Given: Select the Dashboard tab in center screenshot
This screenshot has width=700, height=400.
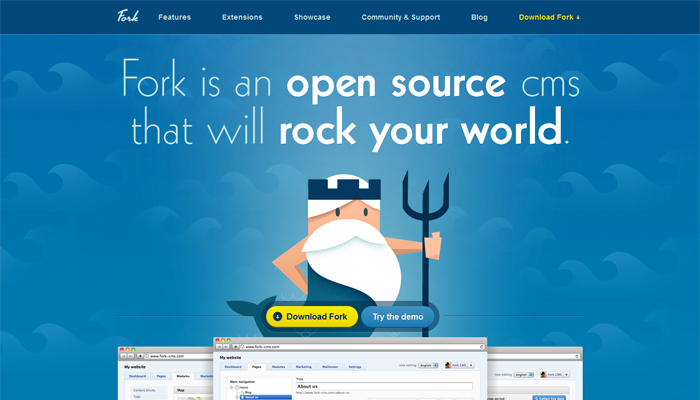Looking at the screenshot, I should coord(233,367).
